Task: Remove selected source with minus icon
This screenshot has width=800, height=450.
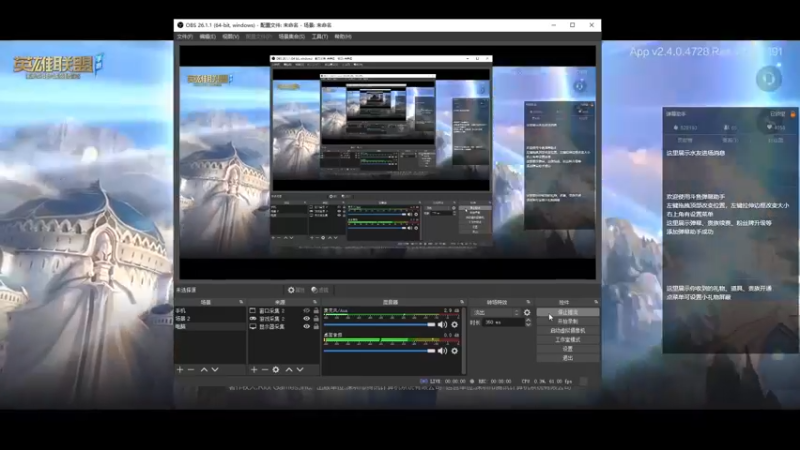Action: [x=265, y=369]
